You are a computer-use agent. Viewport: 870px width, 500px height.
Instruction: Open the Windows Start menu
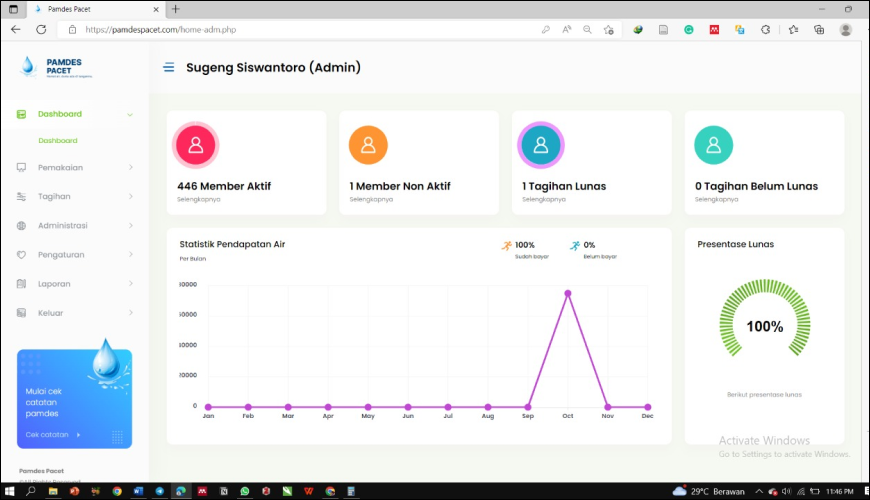tap(10, 492)
